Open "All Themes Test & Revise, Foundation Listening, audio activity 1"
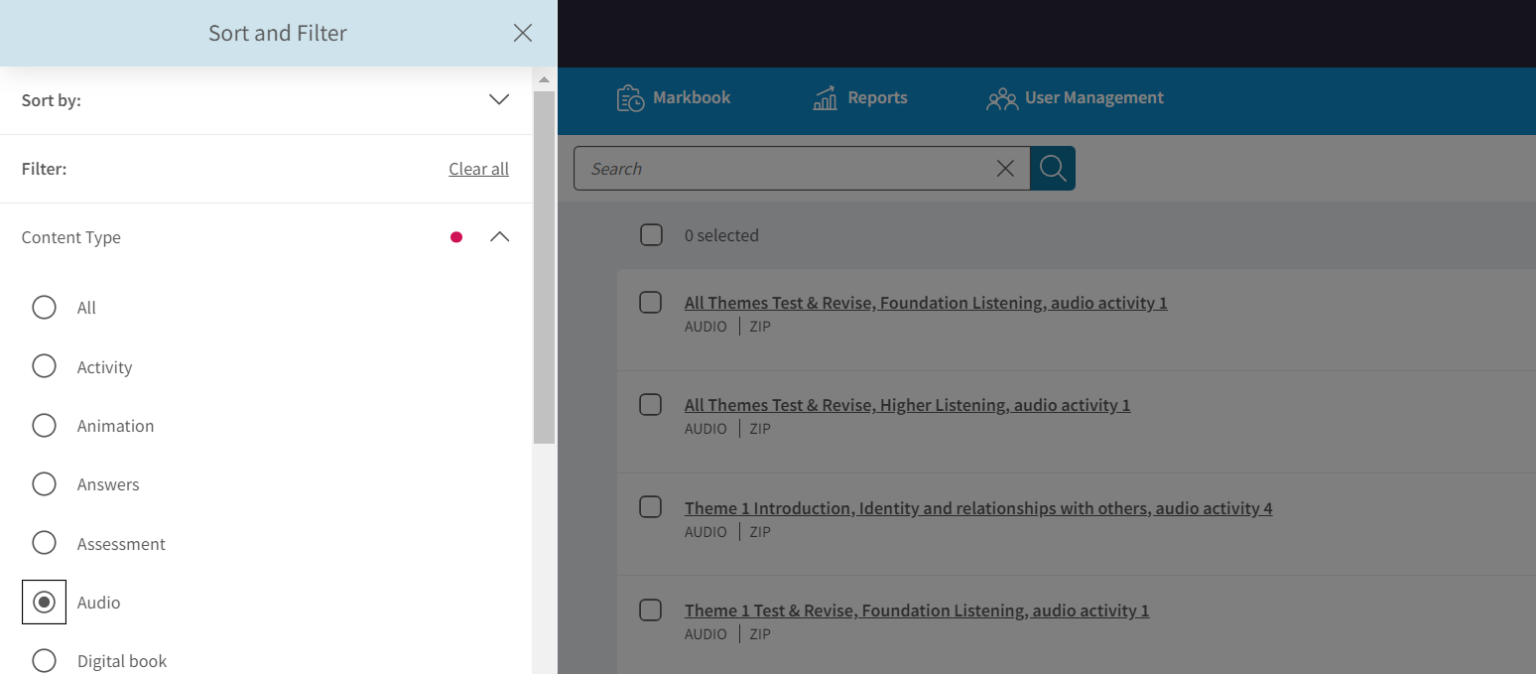 pos(925,302)
